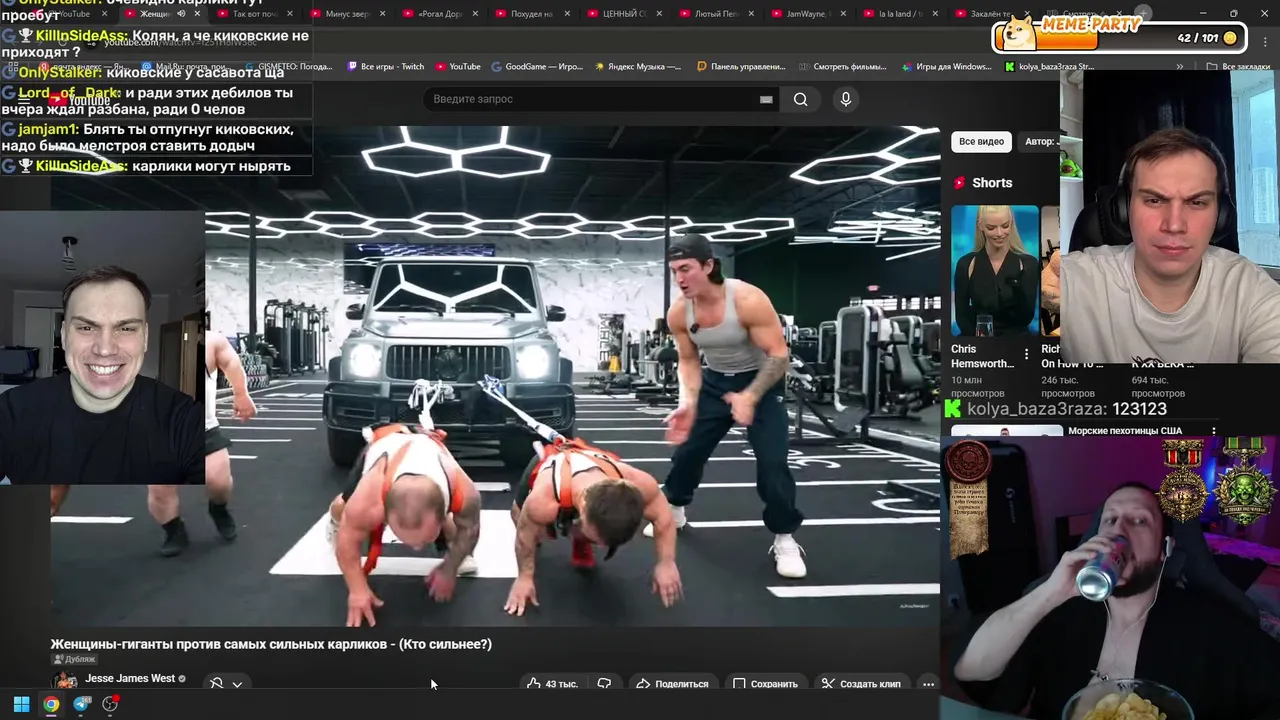Select the 'Все видео' filter chip
Image resolution: width=1280 pixels, height=720 pixels.
981,141
